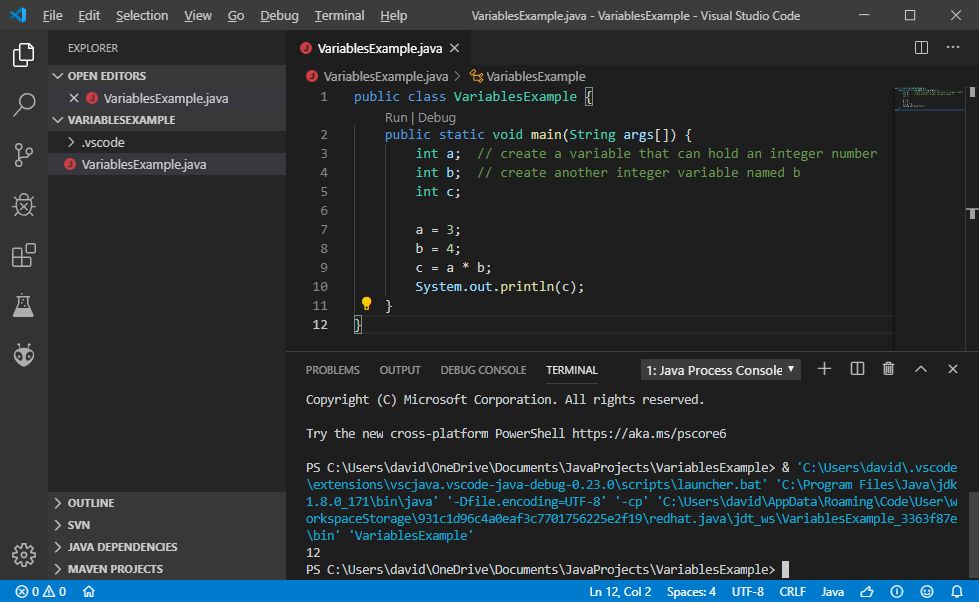Open the PlatformIO alien icon view

coord(24,355)
